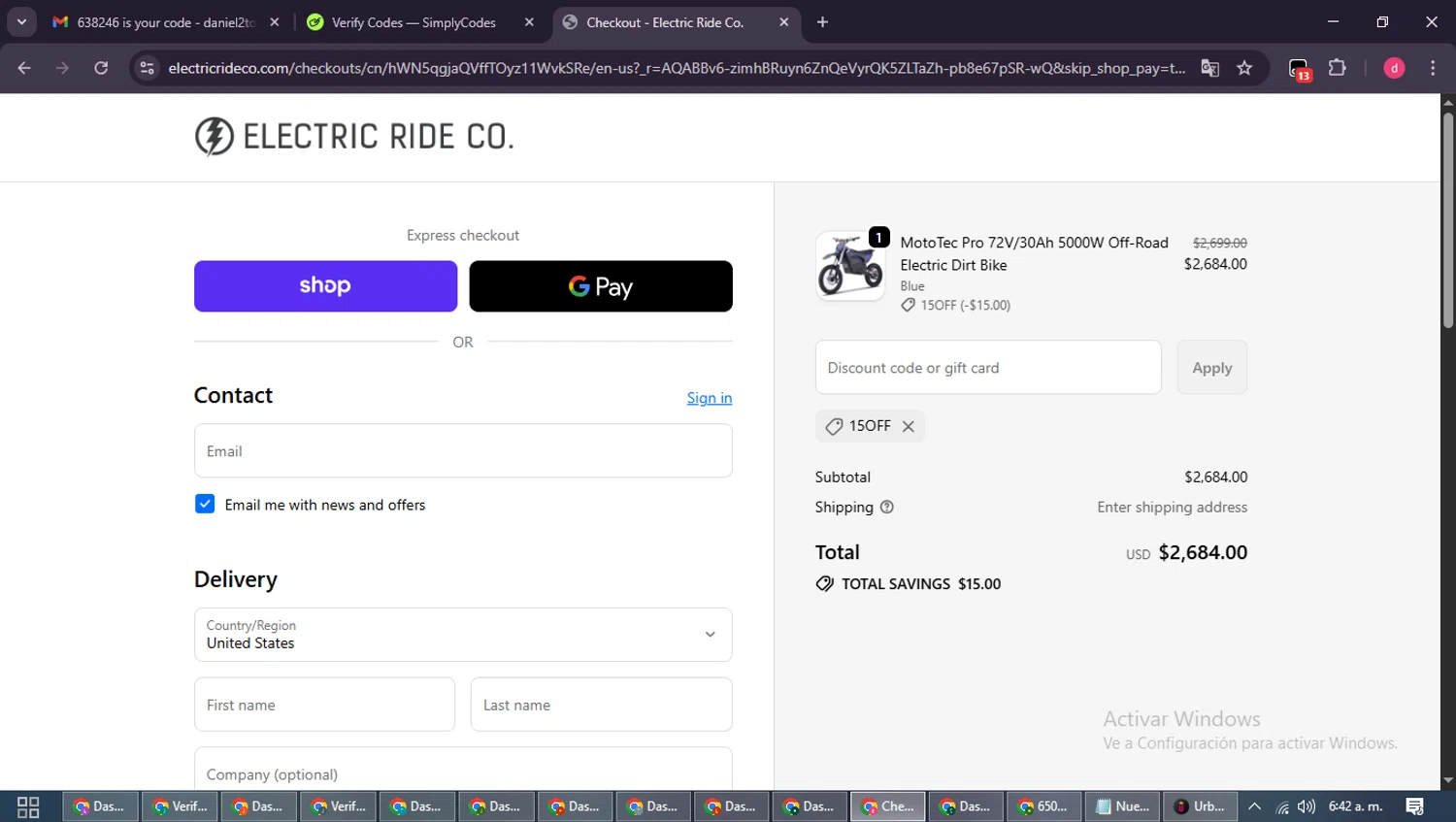This screenshot has height=822, width=1456.
Task: Click the Email input field
Action: coord(463,450)
